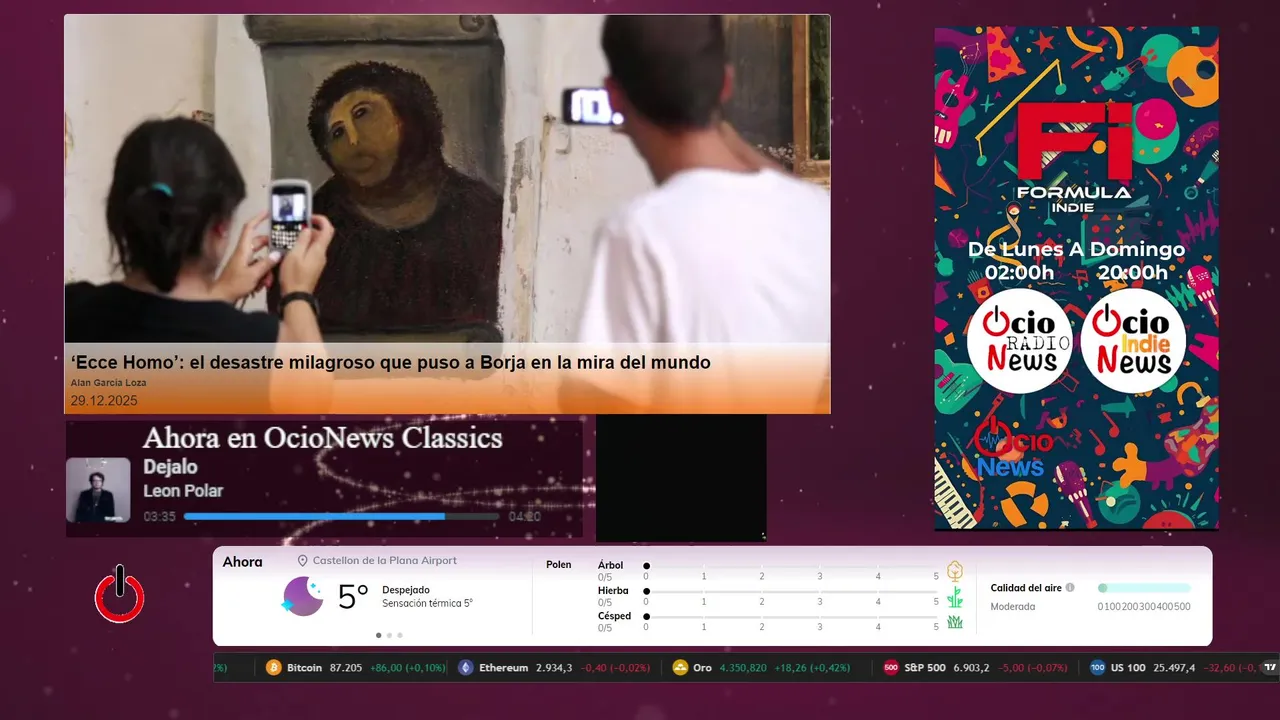
Task: Click the Leon Polar album art thumbnail
Action: pos(98,490)
